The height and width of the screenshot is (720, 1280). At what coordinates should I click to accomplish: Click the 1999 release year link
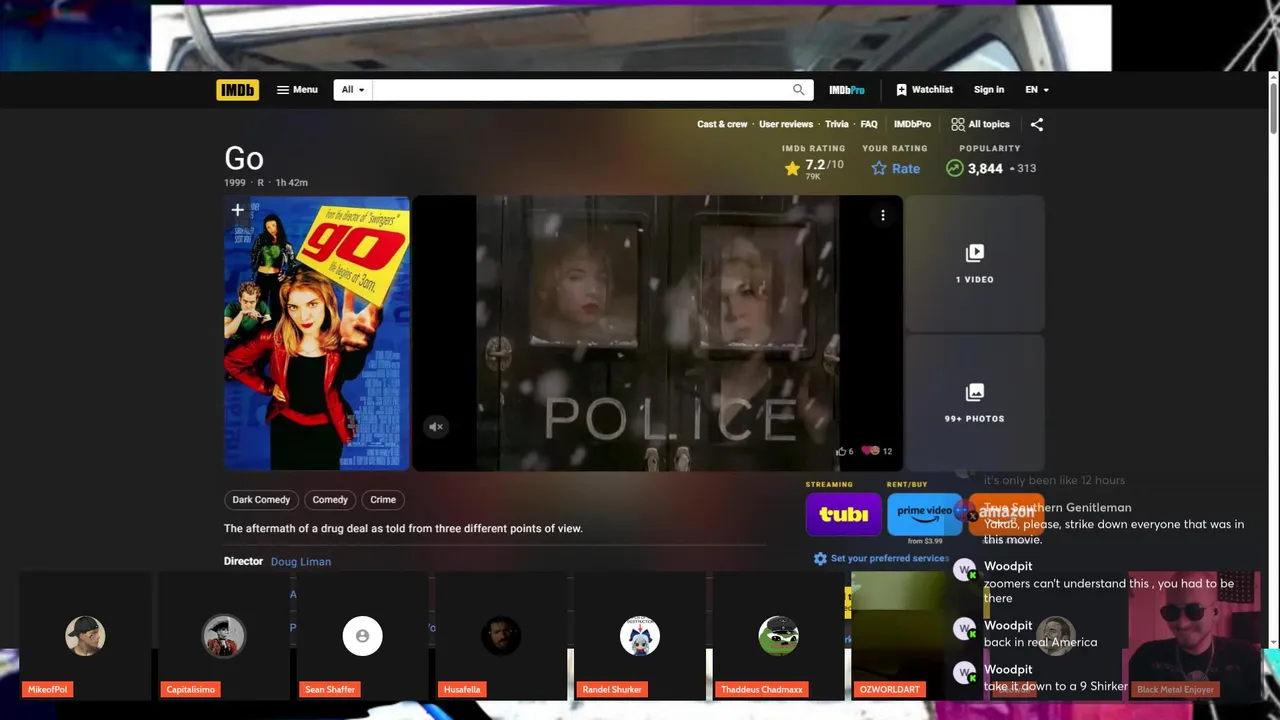click(235, 183)
